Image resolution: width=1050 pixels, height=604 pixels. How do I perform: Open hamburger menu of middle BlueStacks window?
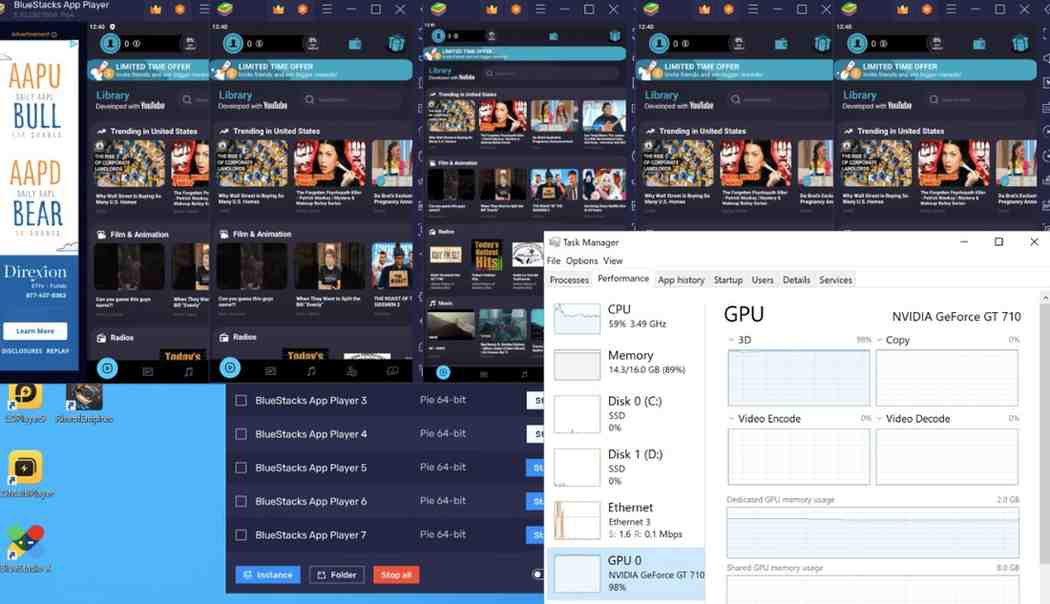[x=540, y=9]
